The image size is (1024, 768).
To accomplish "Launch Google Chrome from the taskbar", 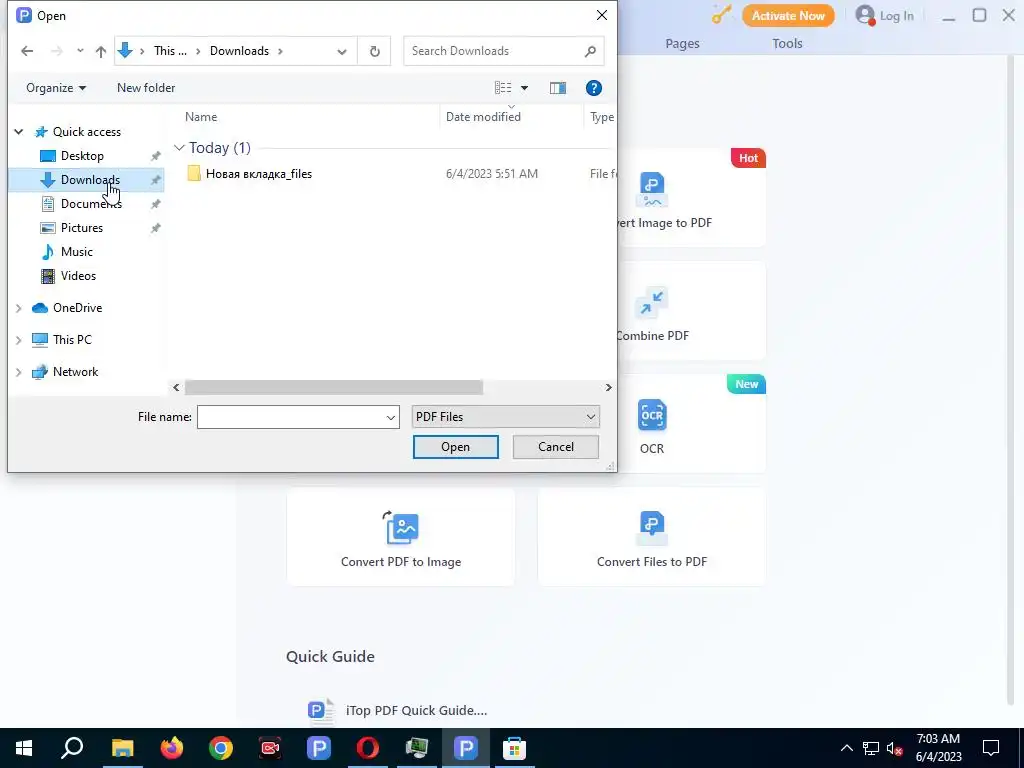I will pos(221,748).
